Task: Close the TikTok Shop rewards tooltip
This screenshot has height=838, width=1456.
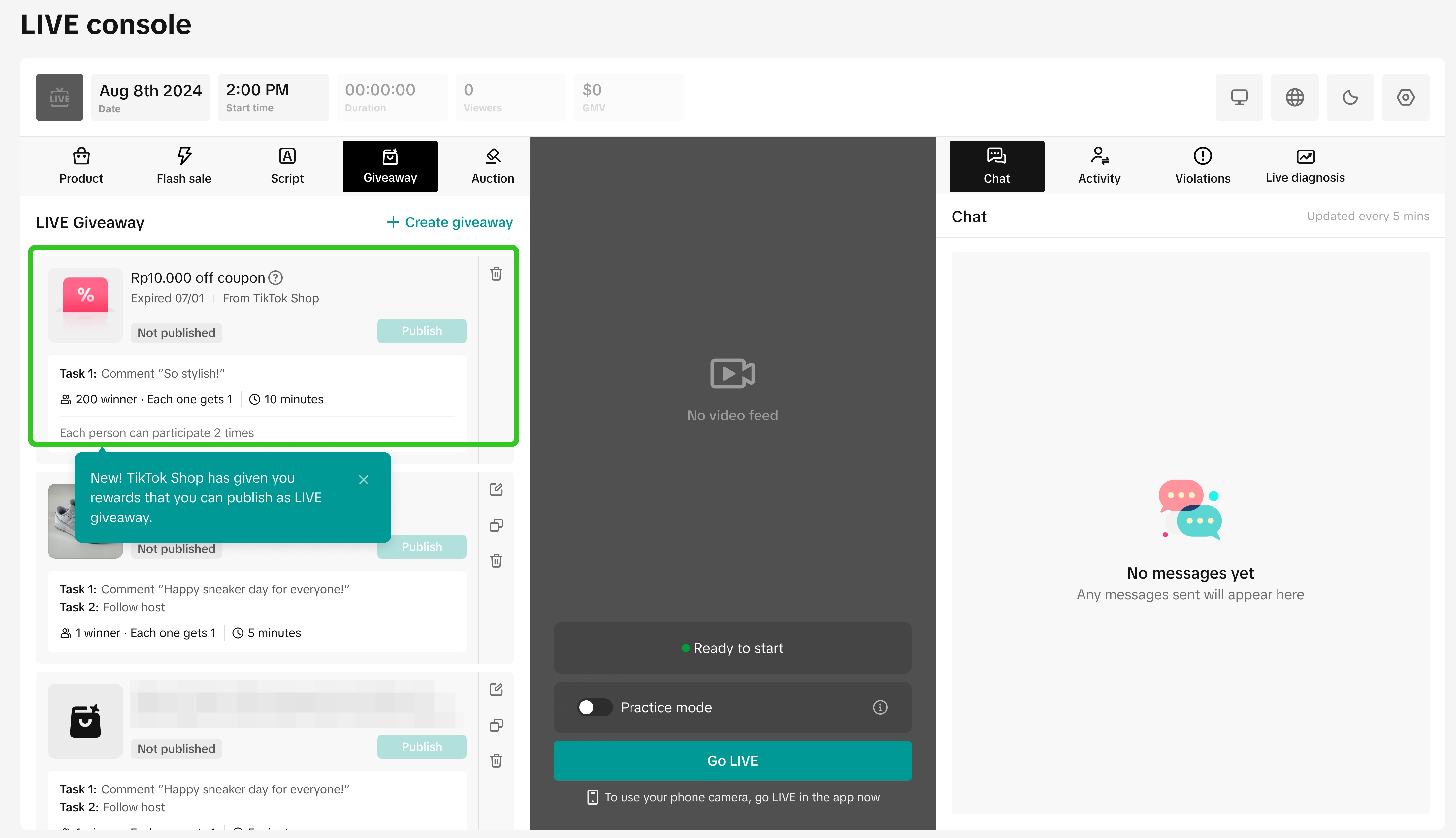Action: click(x=364, y=480)
